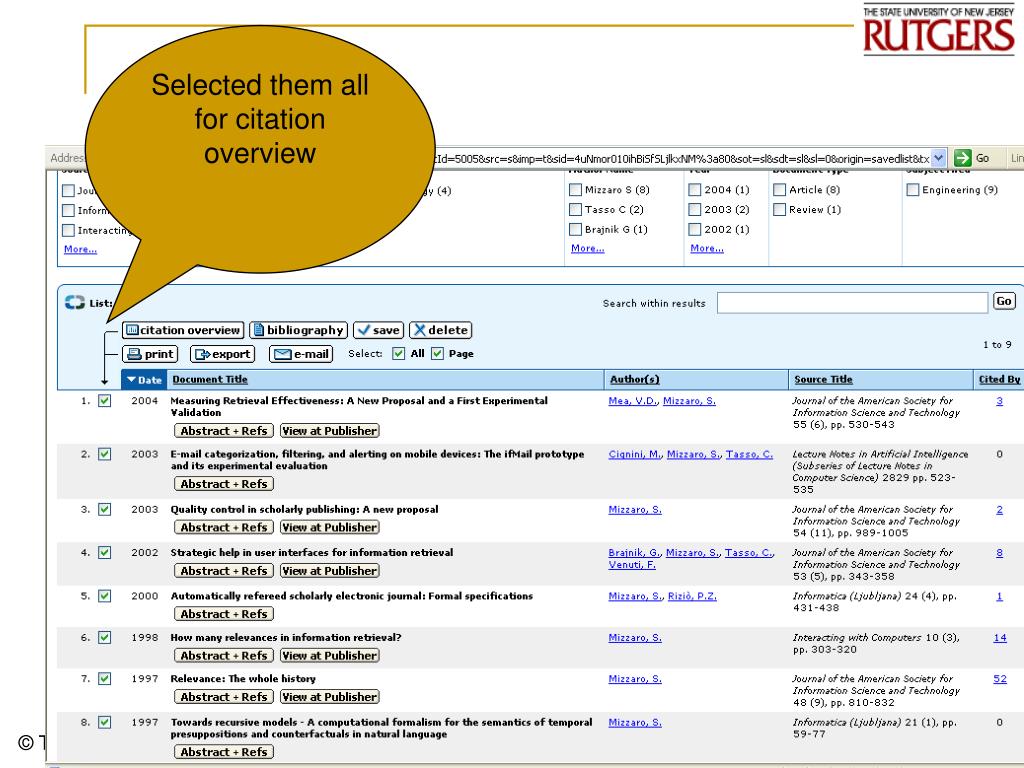Sort by Source Title column header
Image resolution: width=1024 pixels, height=768 pixels.
click(823, 379)
